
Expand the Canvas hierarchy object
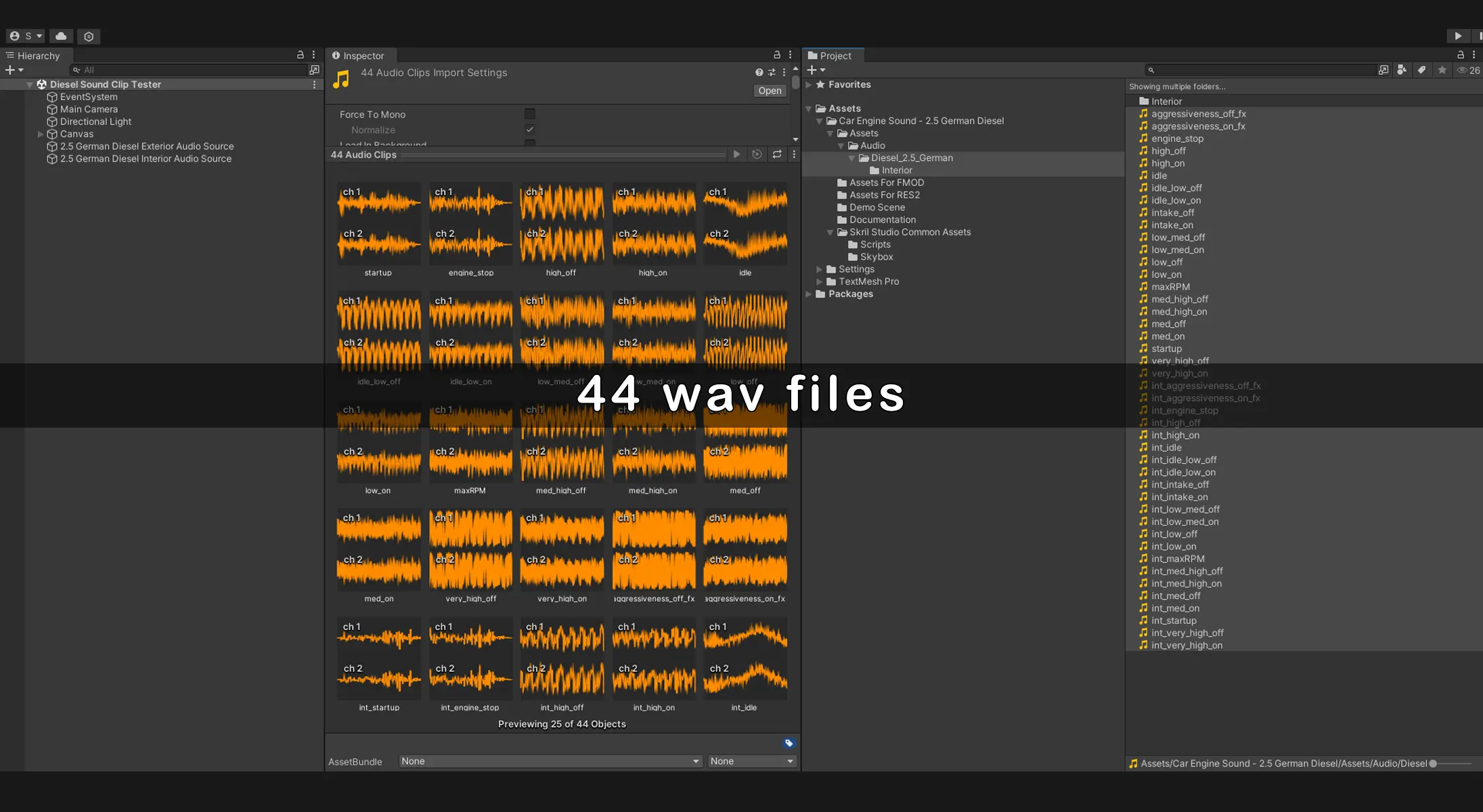[x=41, y=134]
